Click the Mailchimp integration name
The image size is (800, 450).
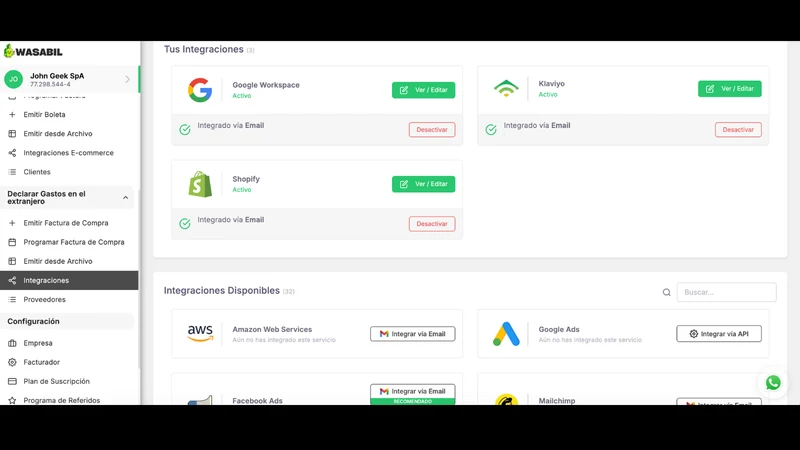[x=557, y=401]
